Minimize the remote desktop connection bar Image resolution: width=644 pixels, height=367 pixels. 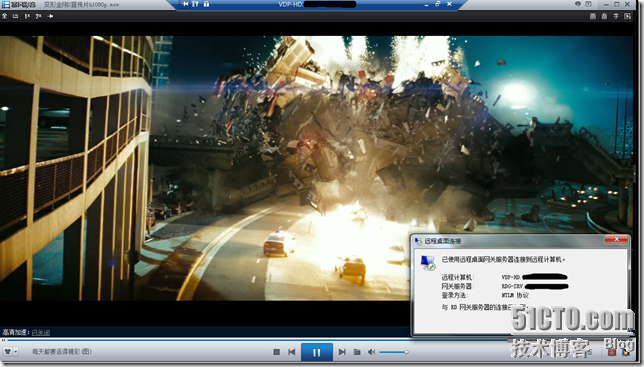coord(426,4)
